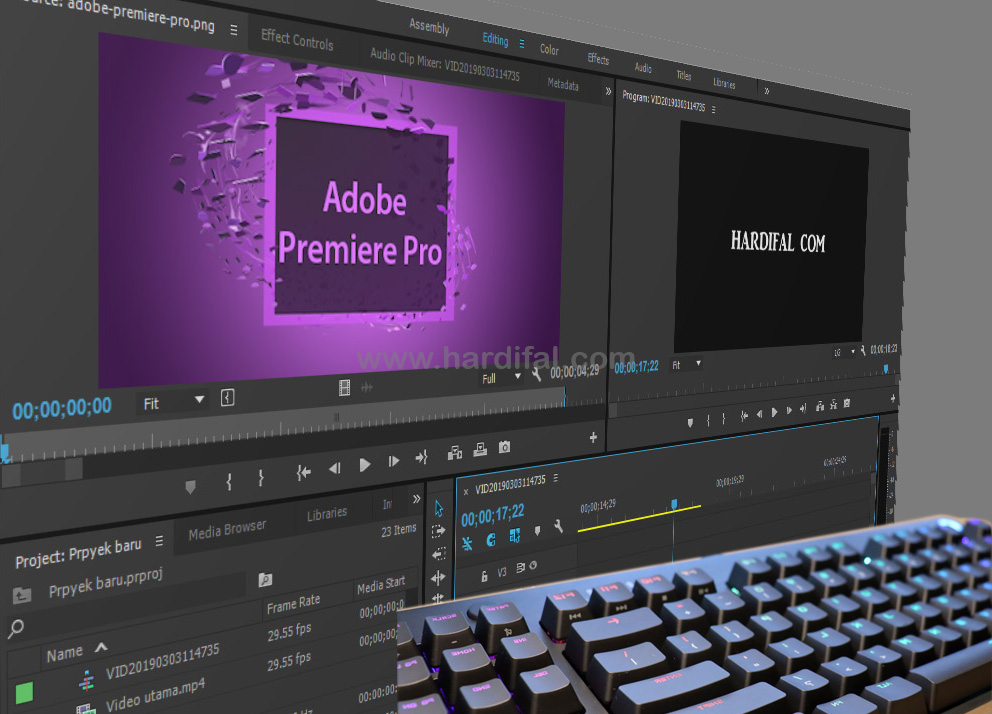The height and width of the screenshot is (714, 992).
Task: Click the timeline playhead marker
Action: pos(674,504)
